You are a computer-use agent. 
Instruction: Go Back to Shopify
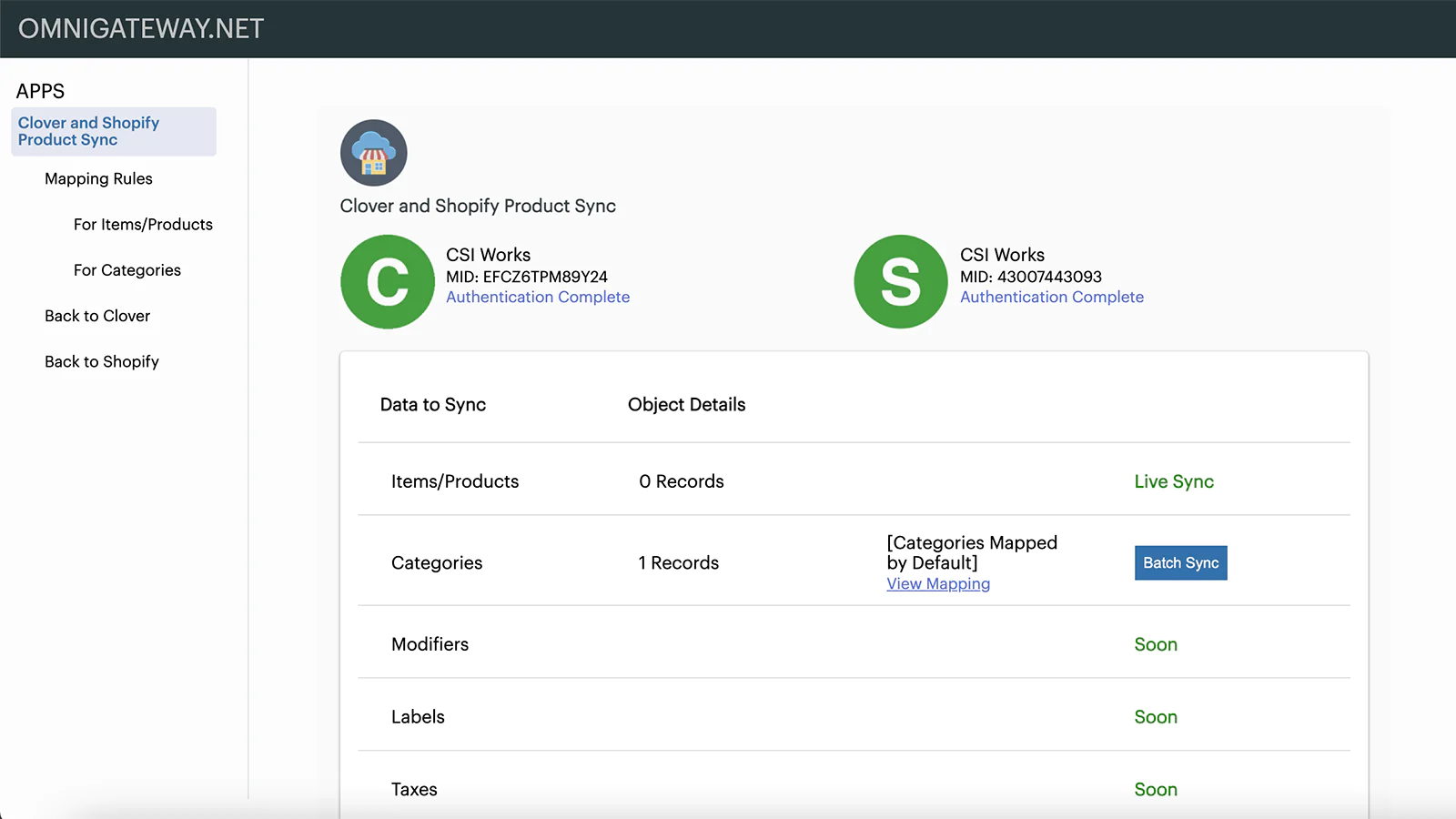click(x=102, y=361)
